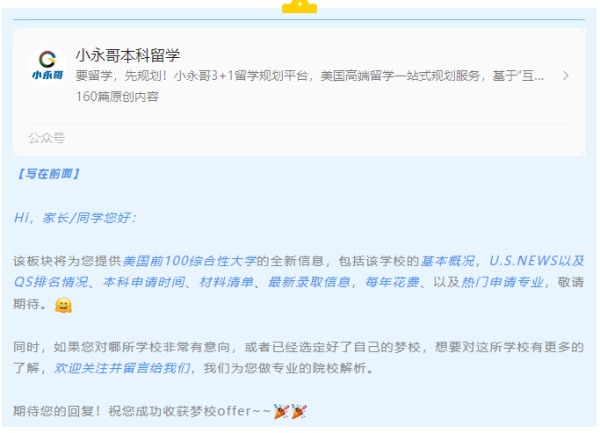The height and width of the screenshot is (433, 600).
Task: Click the account description starting 要留学，先规划
Action: coord(310,76)
